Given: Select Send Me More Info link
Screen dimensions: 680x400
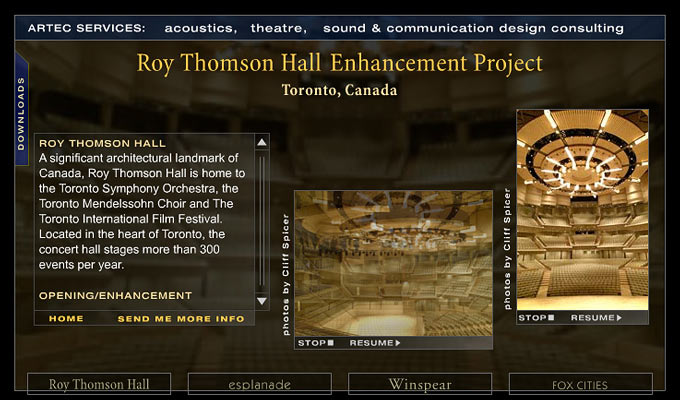Looking at the screenshot, I should pos(181,319).
